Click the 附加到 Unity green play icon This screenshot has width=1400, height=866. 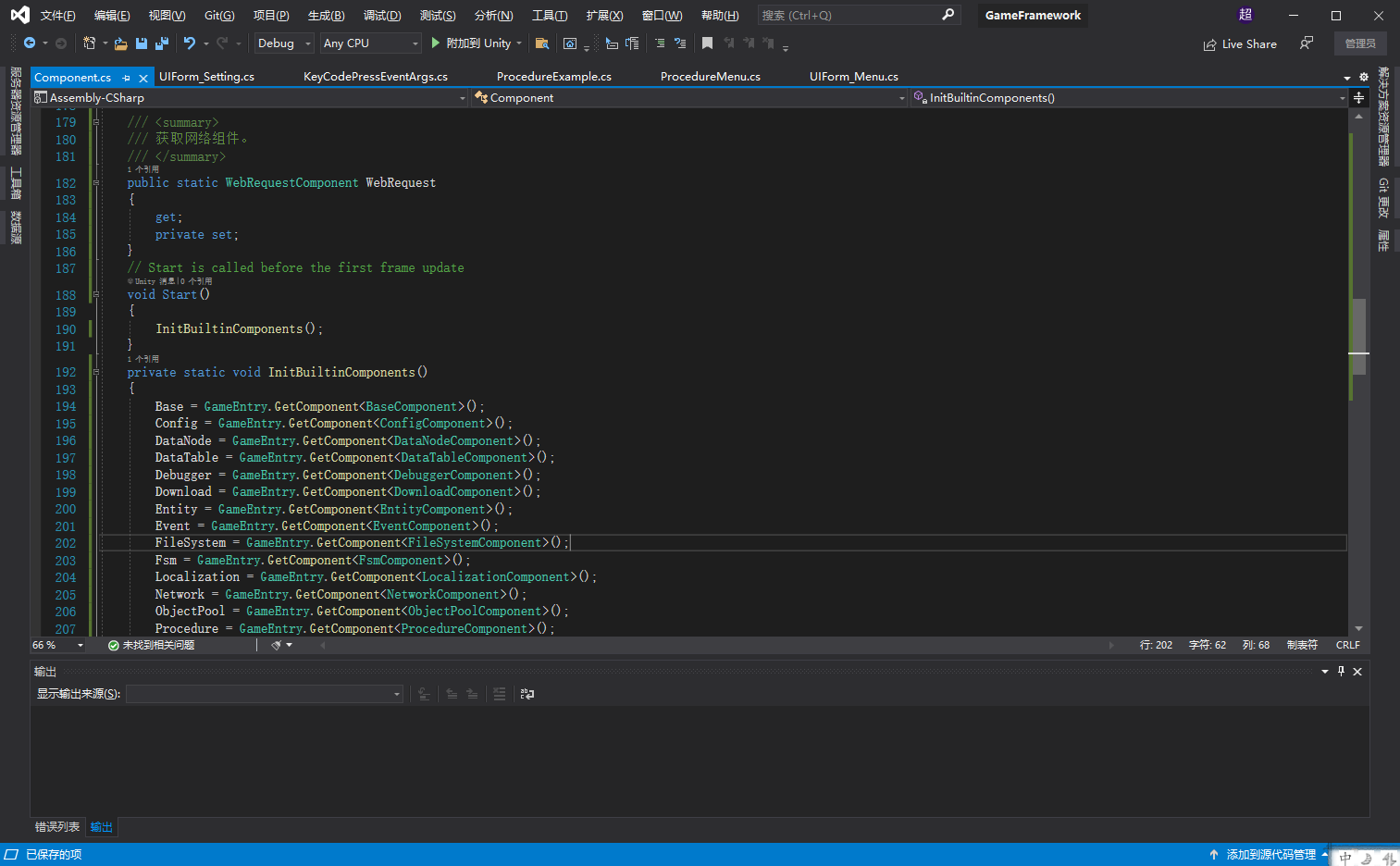point(435,43)
